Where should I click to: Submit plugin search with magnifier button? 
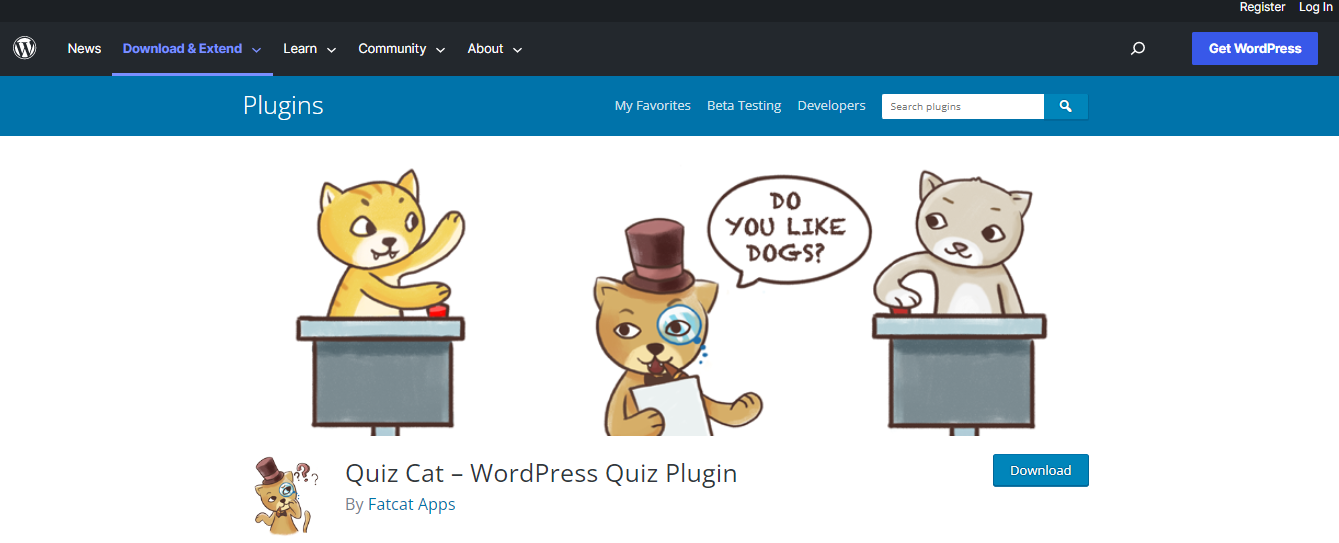pyautogui.click(x=1066, y=106)
